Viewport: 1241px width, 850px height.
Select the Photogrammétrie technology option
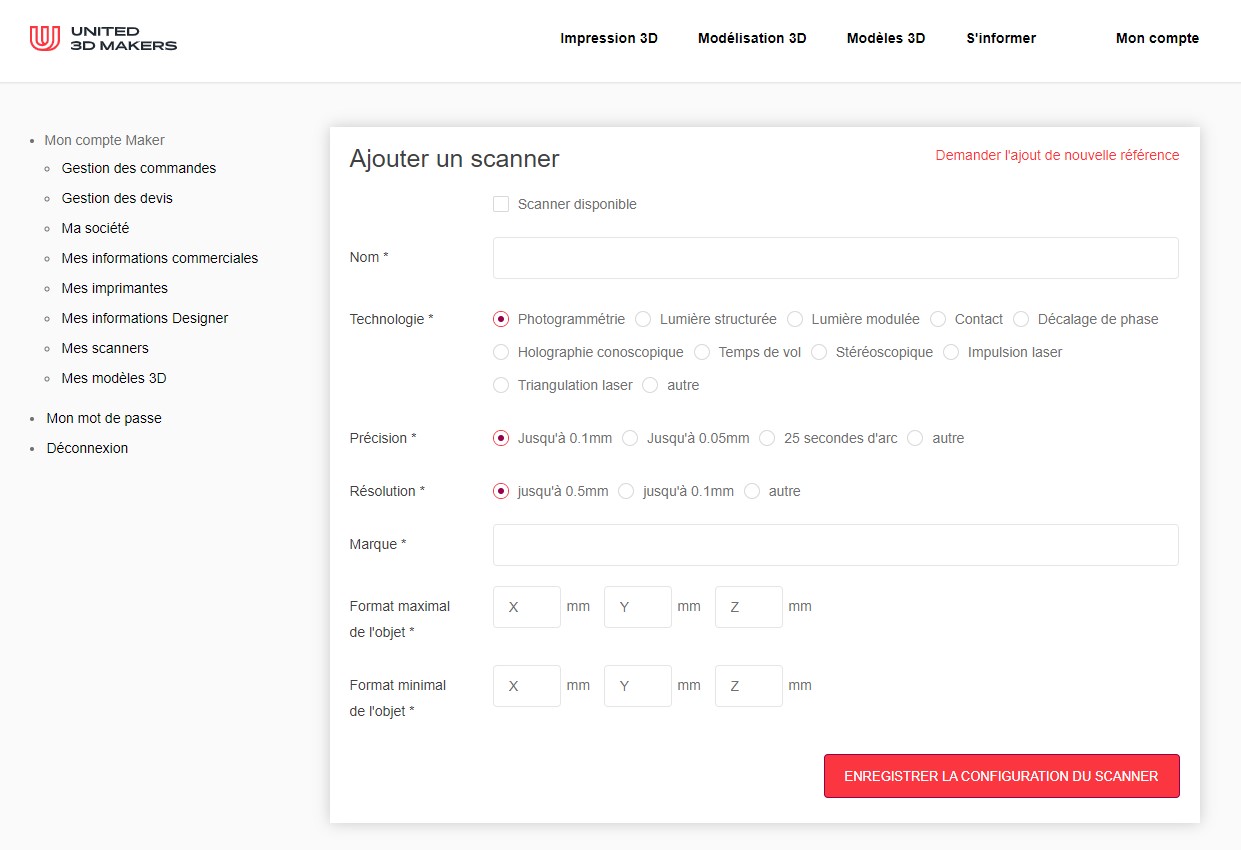coord(501,319)
